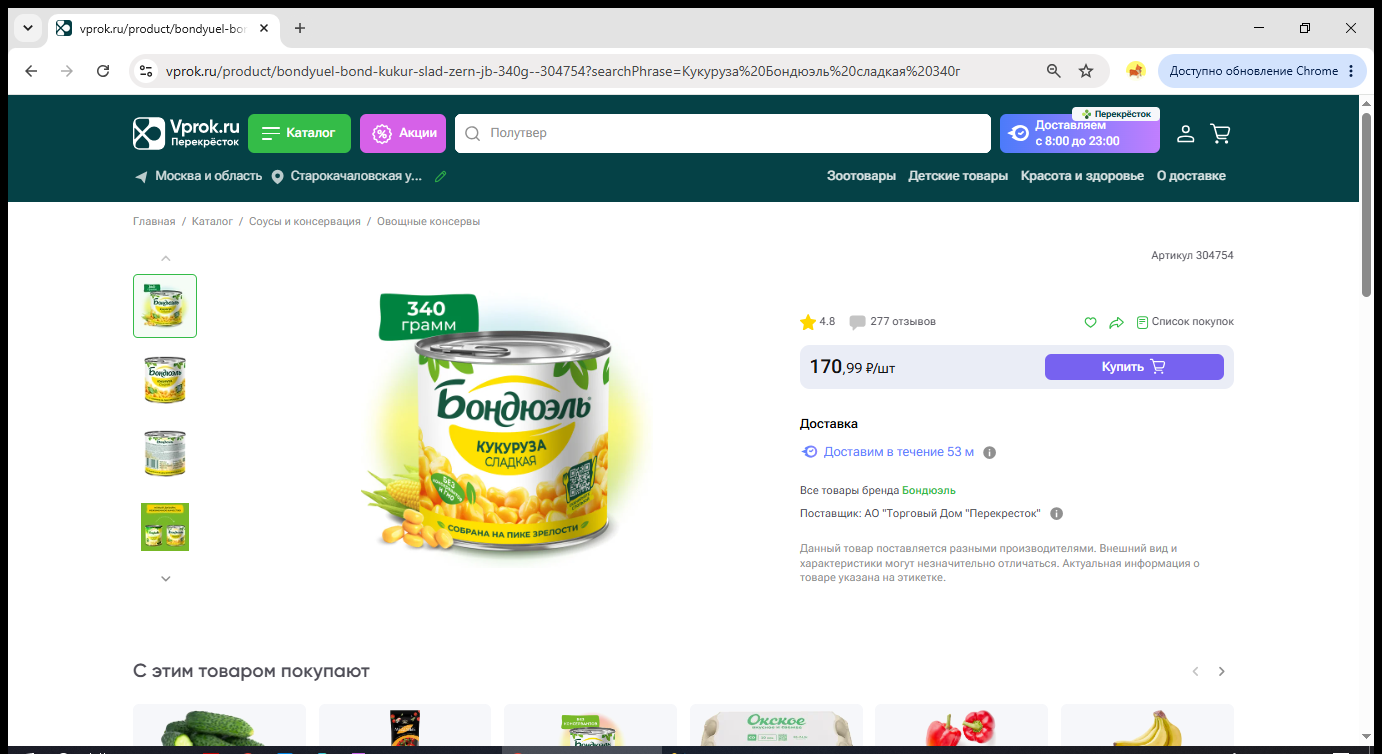Screen dimensions: 1382x754
Task: Open the shopping cart icon in header
Action: (1220, 133)
